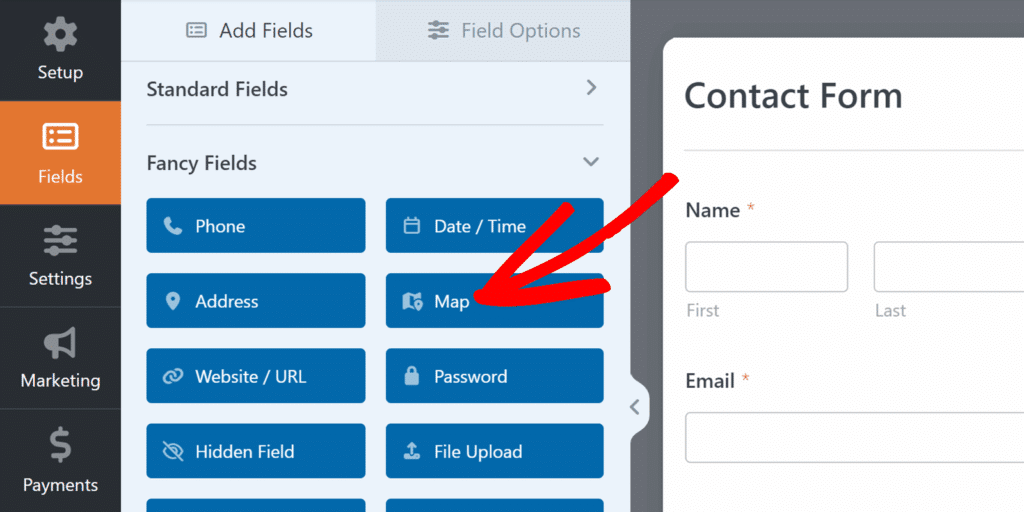This screenshot has height=512, width=1024.
Task: Collapse the Fancy Fields section
Action: 591,162
